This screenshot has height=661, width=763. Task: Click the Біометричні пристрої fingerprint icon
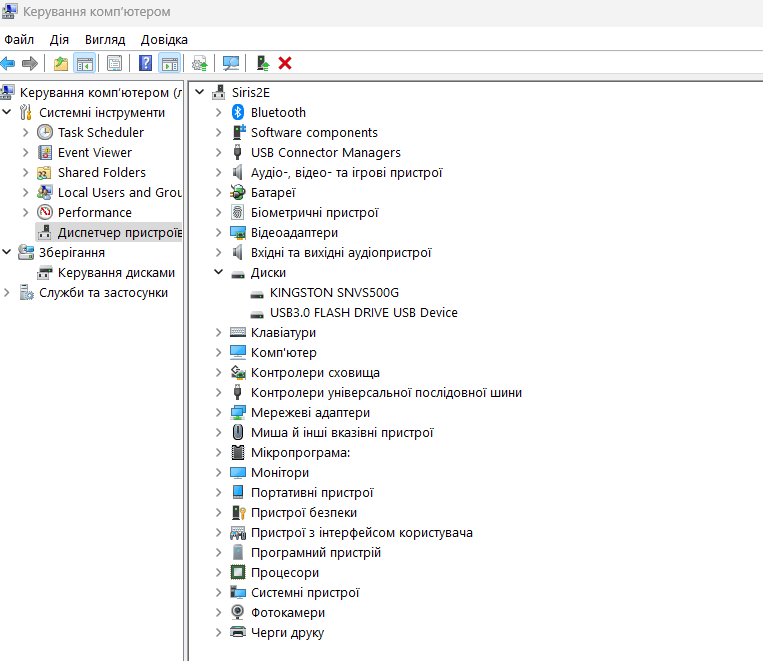237,212
